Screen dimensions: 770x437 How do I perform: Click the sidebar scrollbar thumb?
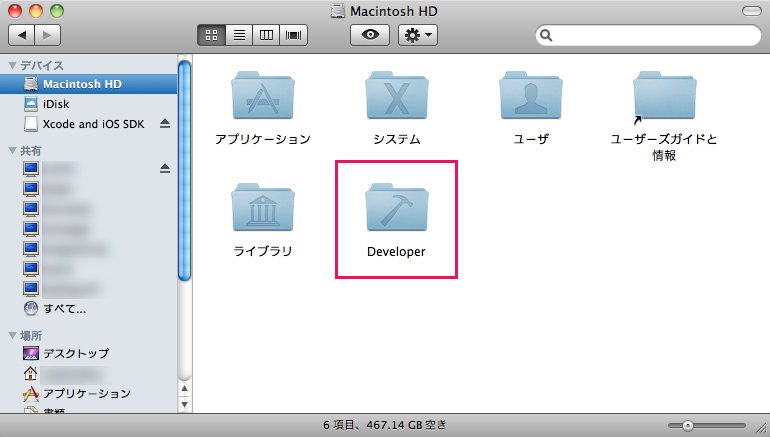point(184,170)
